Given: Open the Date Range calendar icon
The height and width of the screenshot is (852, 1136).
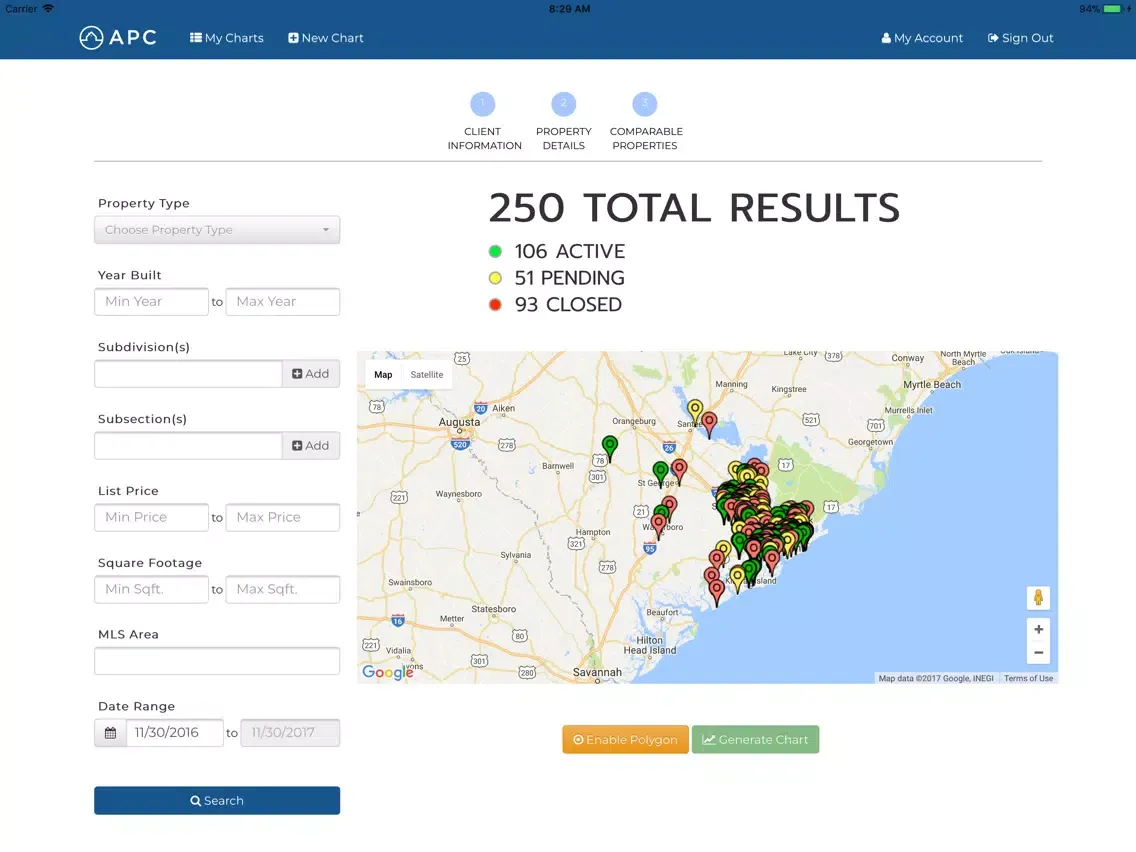Looking at the screenshot, I should [x=110, y=733].
